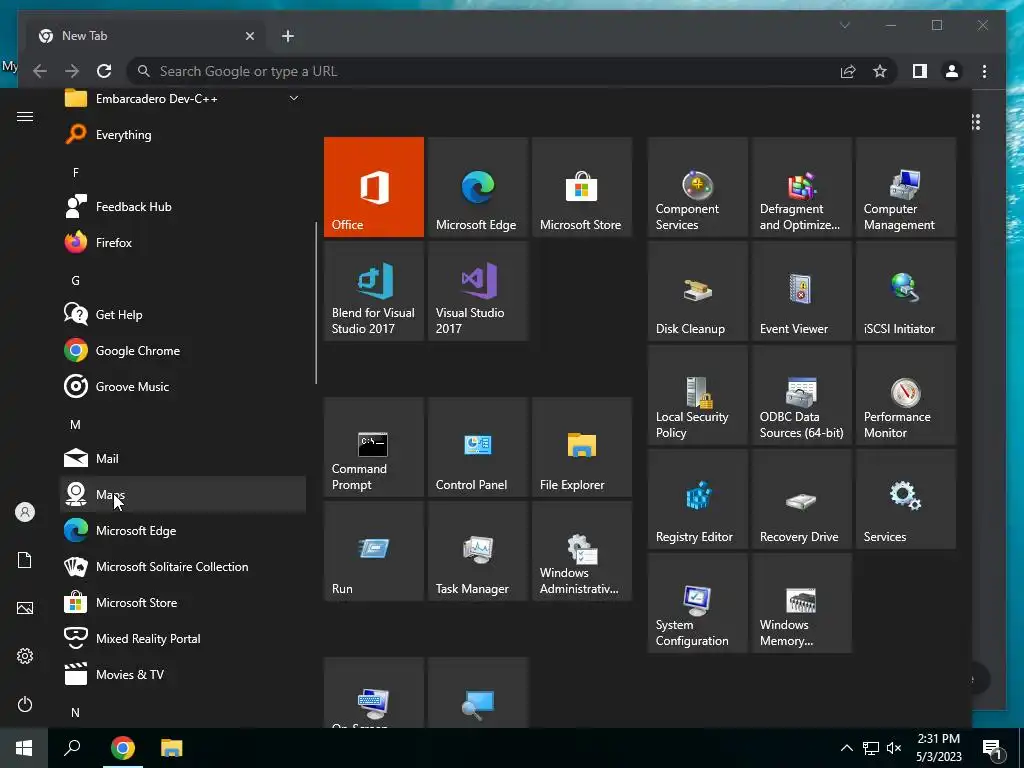Open Mixed Reality Portal
This screenshot has height=768, width=1024.
[x=183, y=639]
